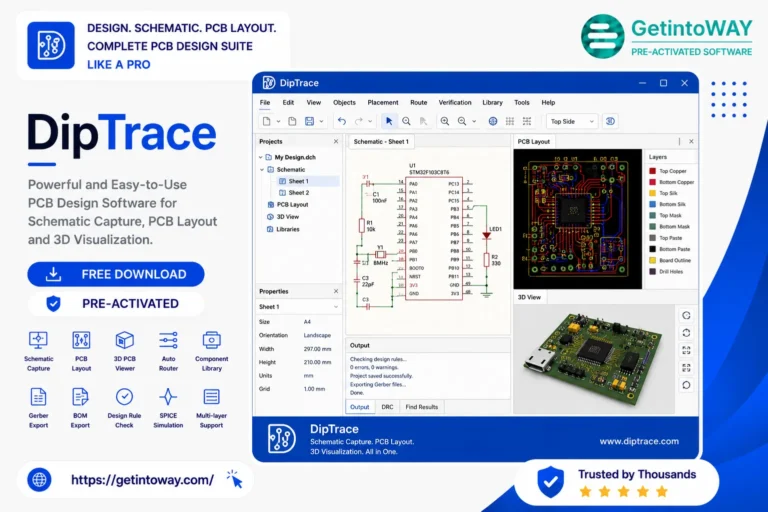Click the Width value 297.00 mm
This screenshot has width=768, height=512.
317,349
